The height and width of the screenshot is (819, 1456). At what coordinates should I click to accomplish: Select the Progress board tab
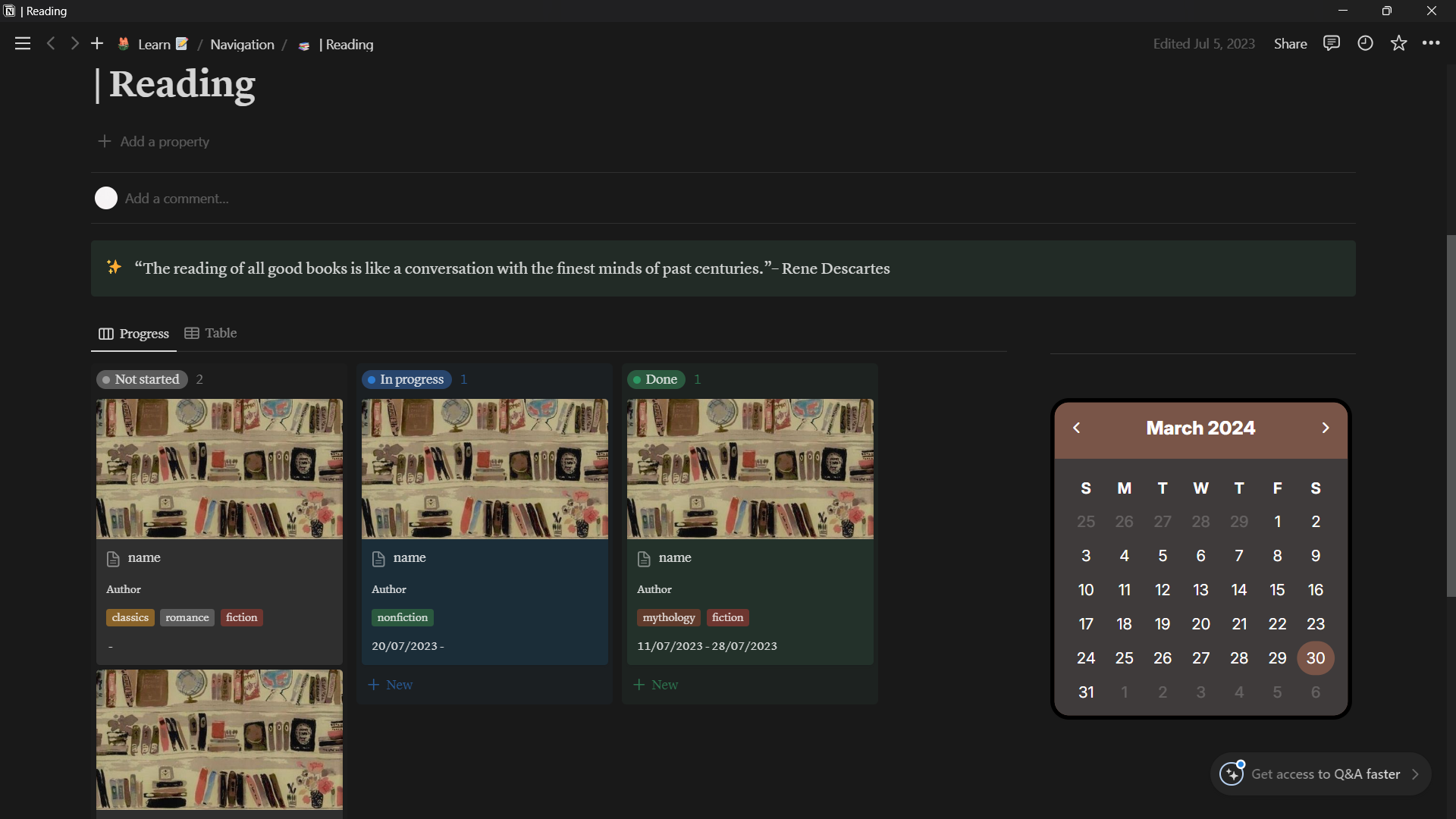(x=134, y=334)
